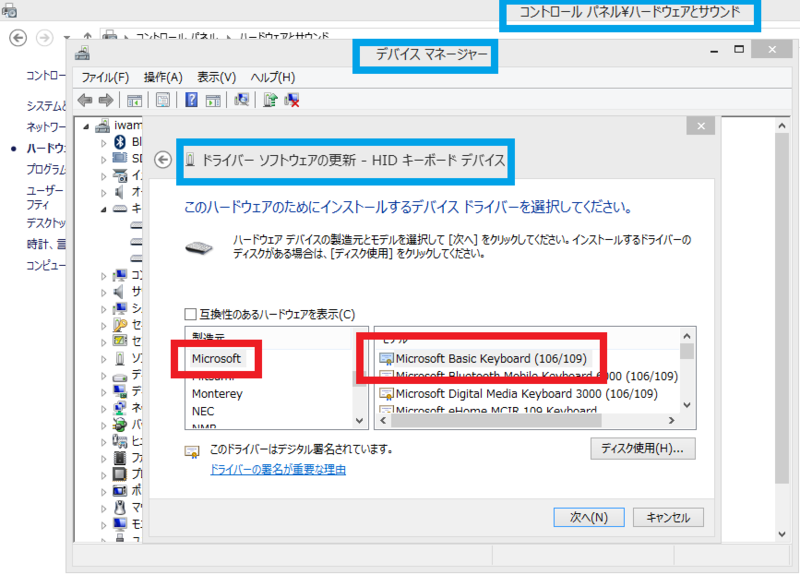This screenshot has width=800, height=575.
Task: Open ドライバーの署名が重要な理由 link
Action: pos(278,469)
